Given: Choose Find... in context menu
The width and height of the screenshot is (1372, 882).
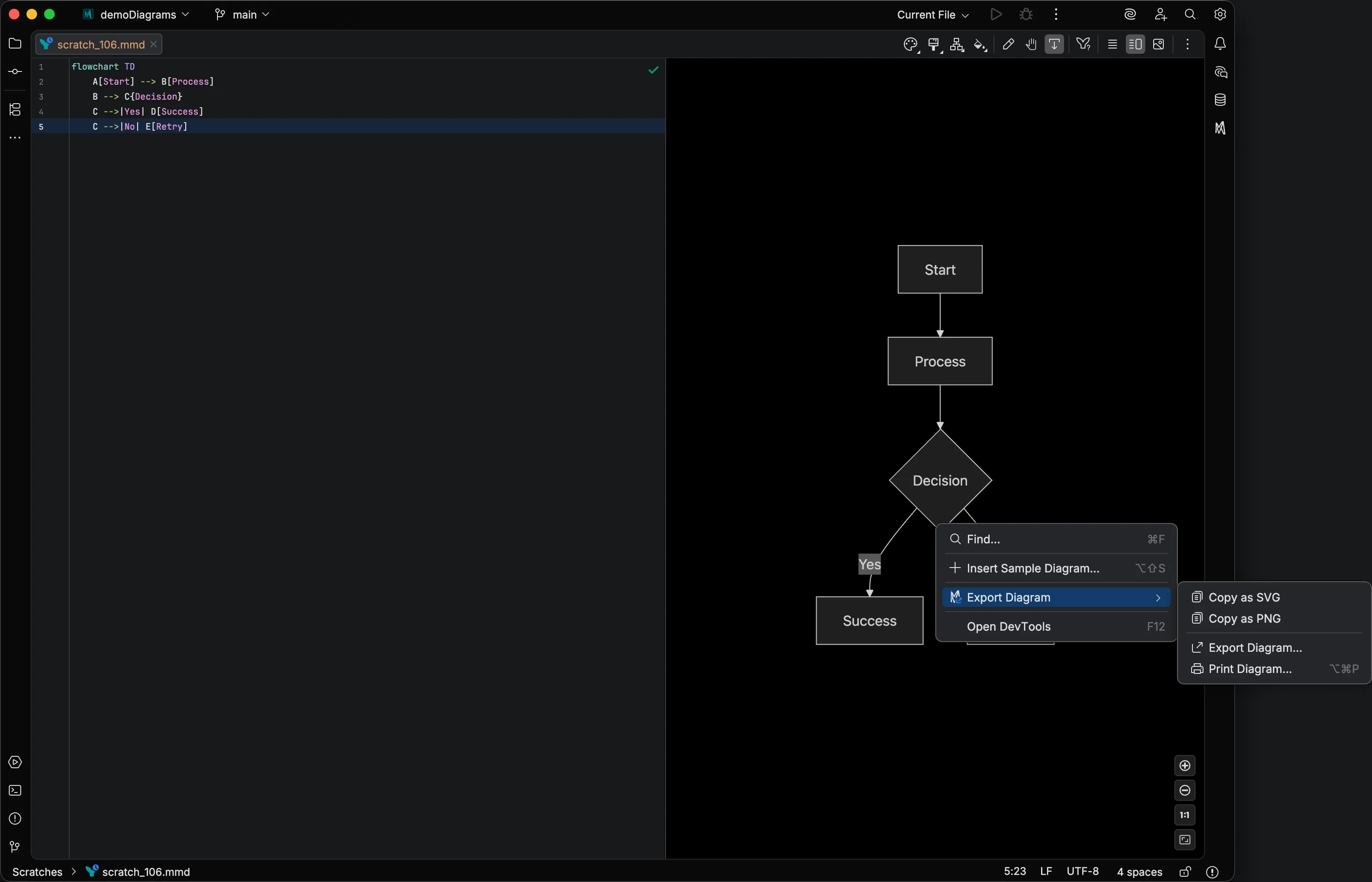Looking at the screenshot, I should pyautogui.click(x=1057, y=539).
